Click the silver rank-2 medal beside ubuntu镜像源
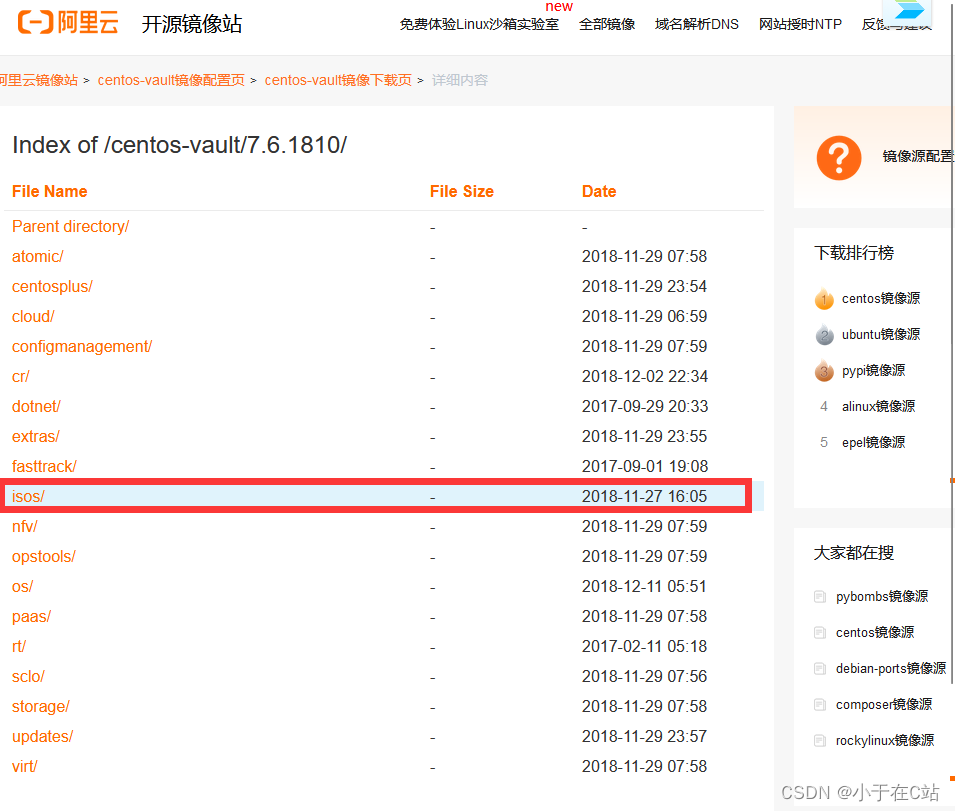This screenshot has width=955, height=811. [x=824, y=335]
